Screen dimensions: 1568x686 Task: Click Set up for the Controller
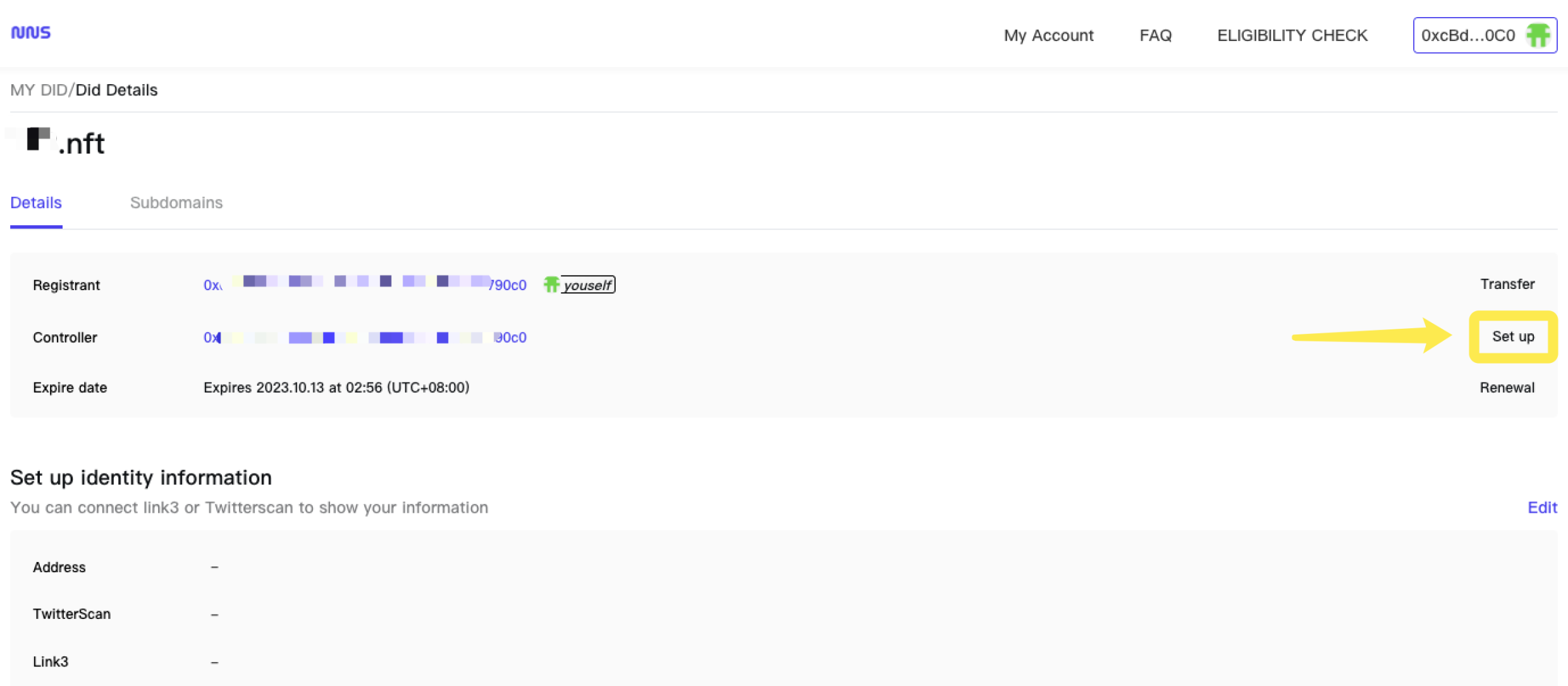(x=1512, y=336)
